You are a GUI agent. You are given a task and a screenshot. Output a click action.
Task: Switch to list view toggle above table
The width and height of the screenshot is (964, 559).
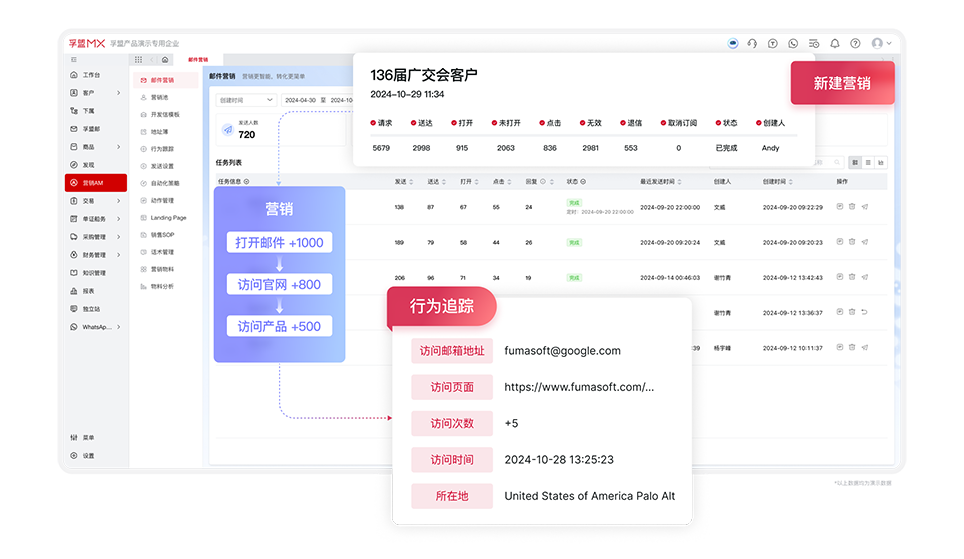[868, 162]
